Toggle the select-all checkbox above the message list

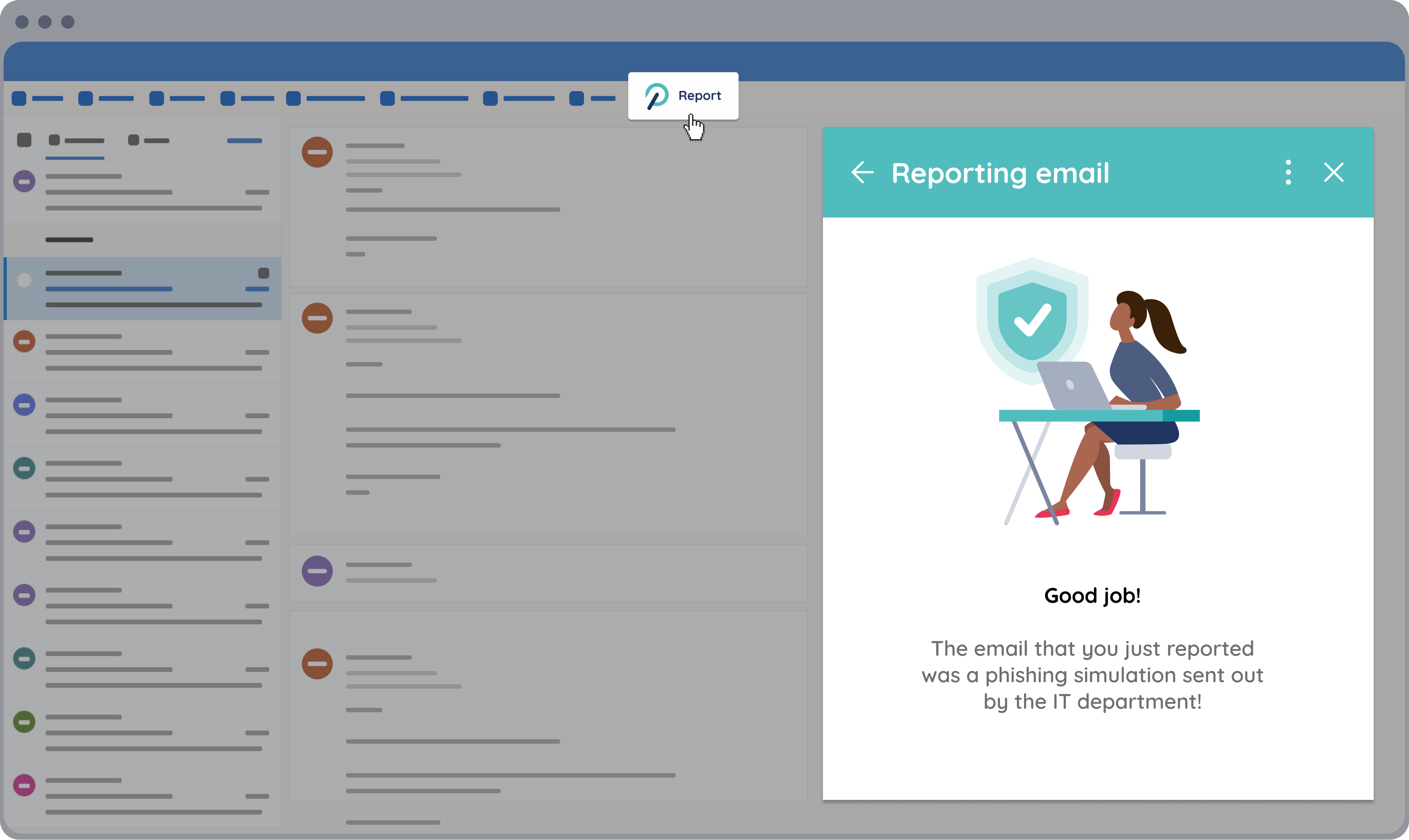(24, 139)
